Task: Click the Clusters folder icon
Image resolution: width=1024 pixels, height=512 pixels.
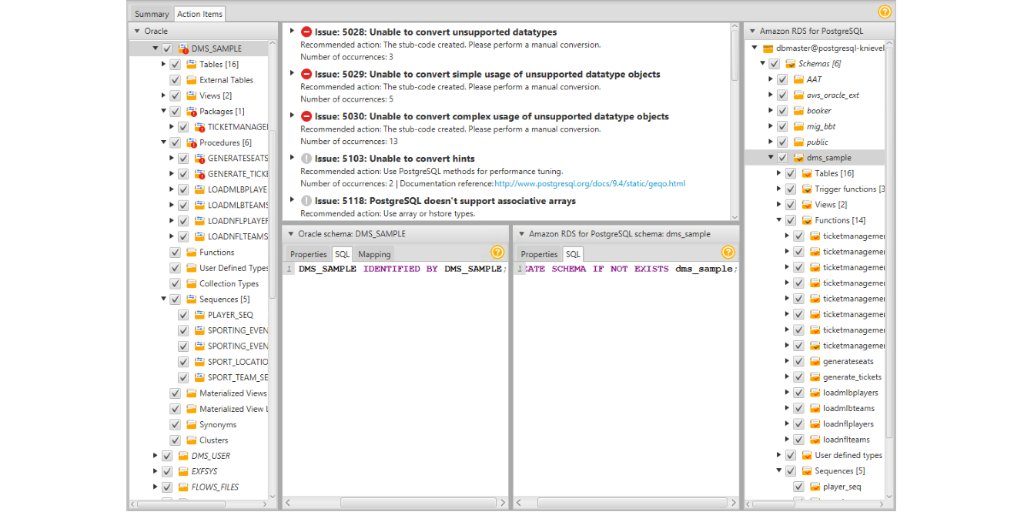Action: (191, 440)
